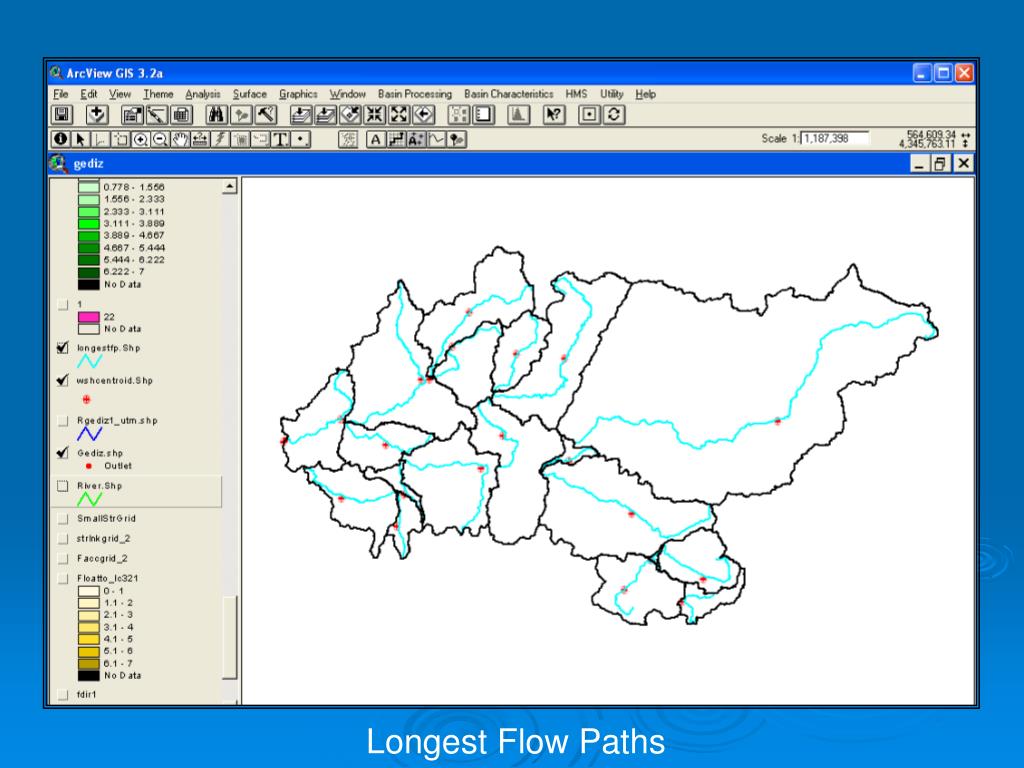The height and width of the screenshot is (768, 1024).
Task: Select the Zoom In magnifier tool
Action: (x=140, y=139)
